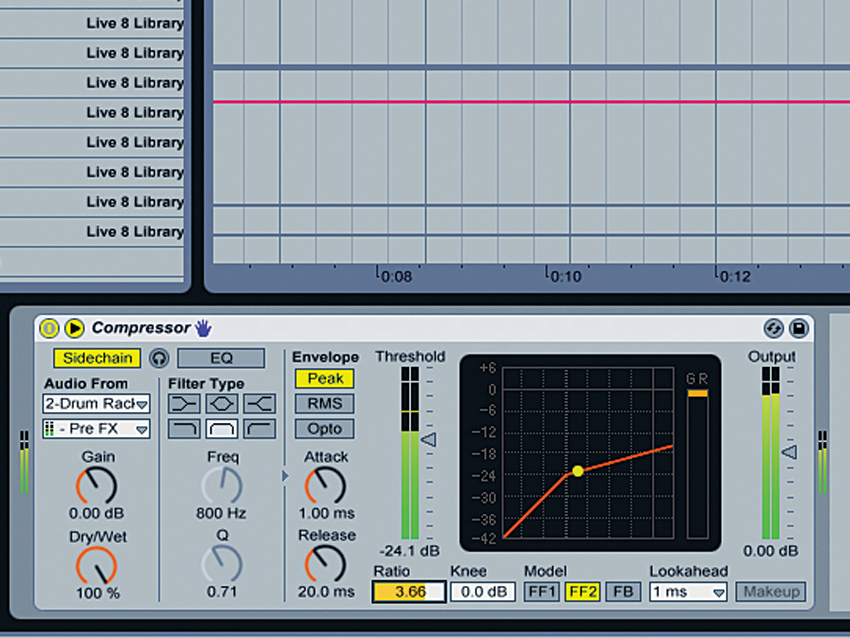Toggle the sidechain EQ button
The image size is (850, 638).
coord(221,358)
